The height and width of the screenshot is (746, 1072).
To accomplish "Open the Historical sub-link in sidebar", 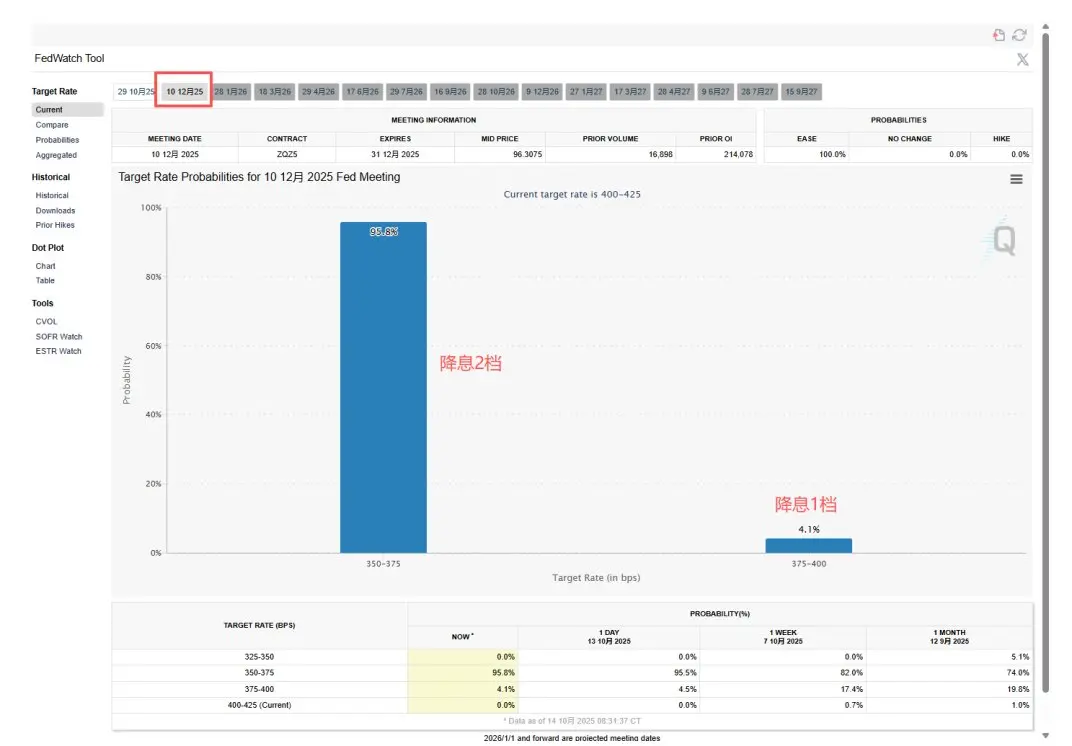I will tap(52, 196).
